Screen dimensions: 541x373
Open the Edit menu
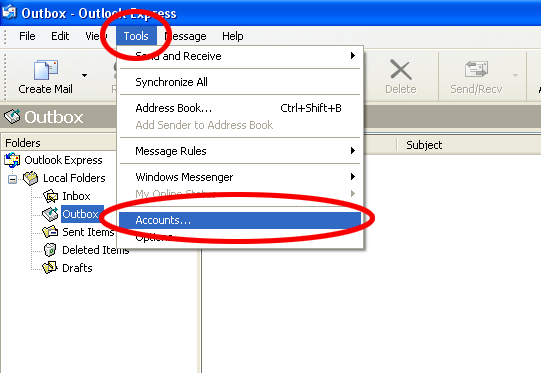click(60, 36)
